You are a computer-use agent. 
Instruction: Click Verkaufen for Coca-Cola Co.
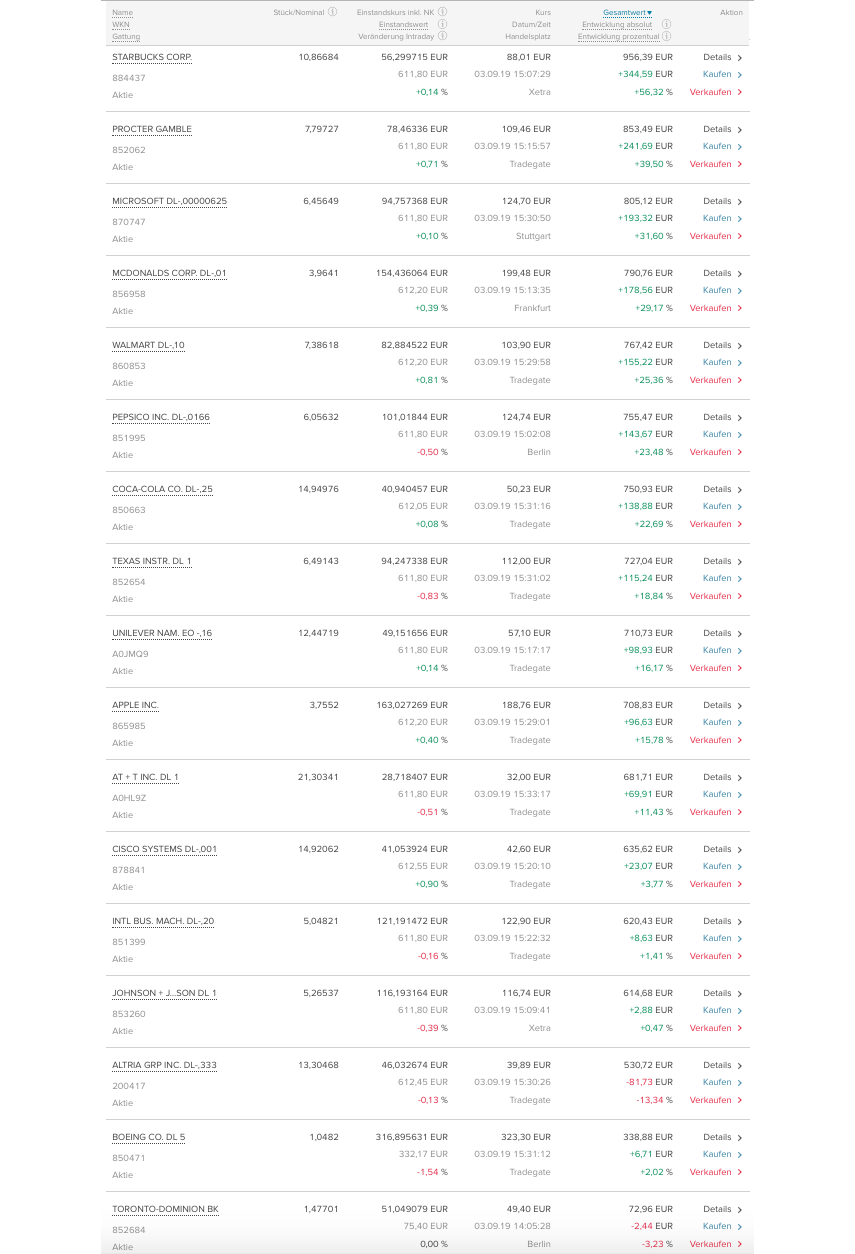[715, 524]
